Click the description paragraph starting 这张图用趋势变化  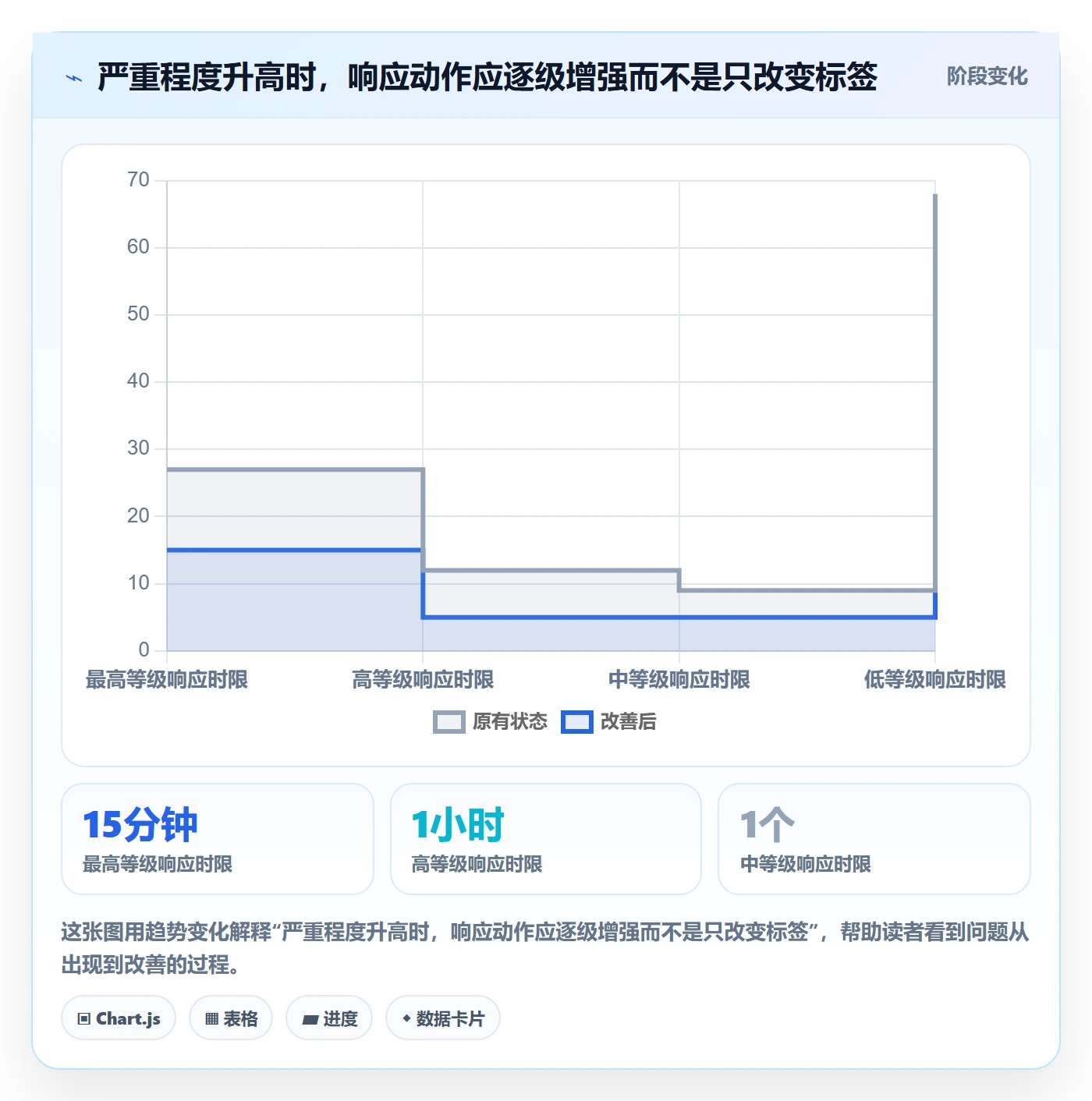point(545,948)
